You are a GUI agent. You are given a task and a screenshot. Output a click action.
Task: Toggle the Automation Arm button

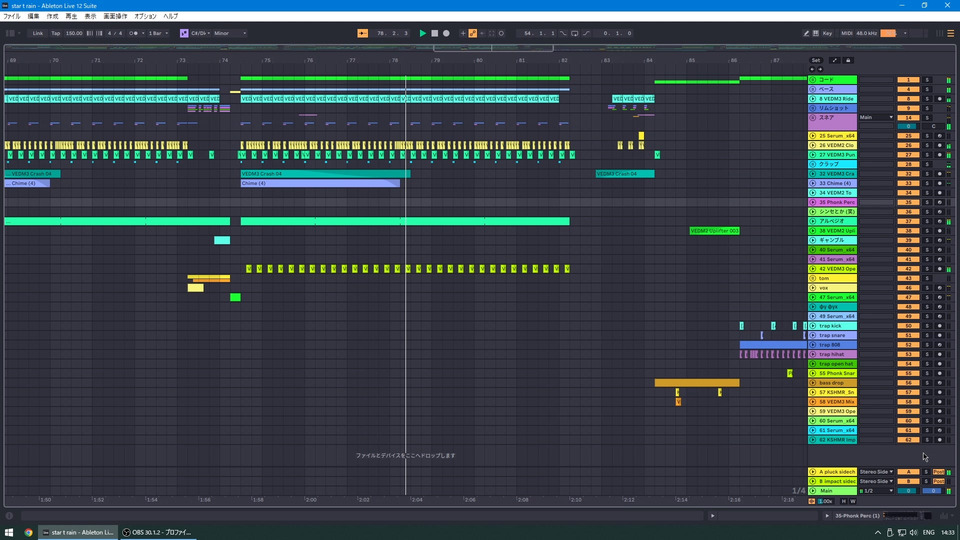pos(473,33)
